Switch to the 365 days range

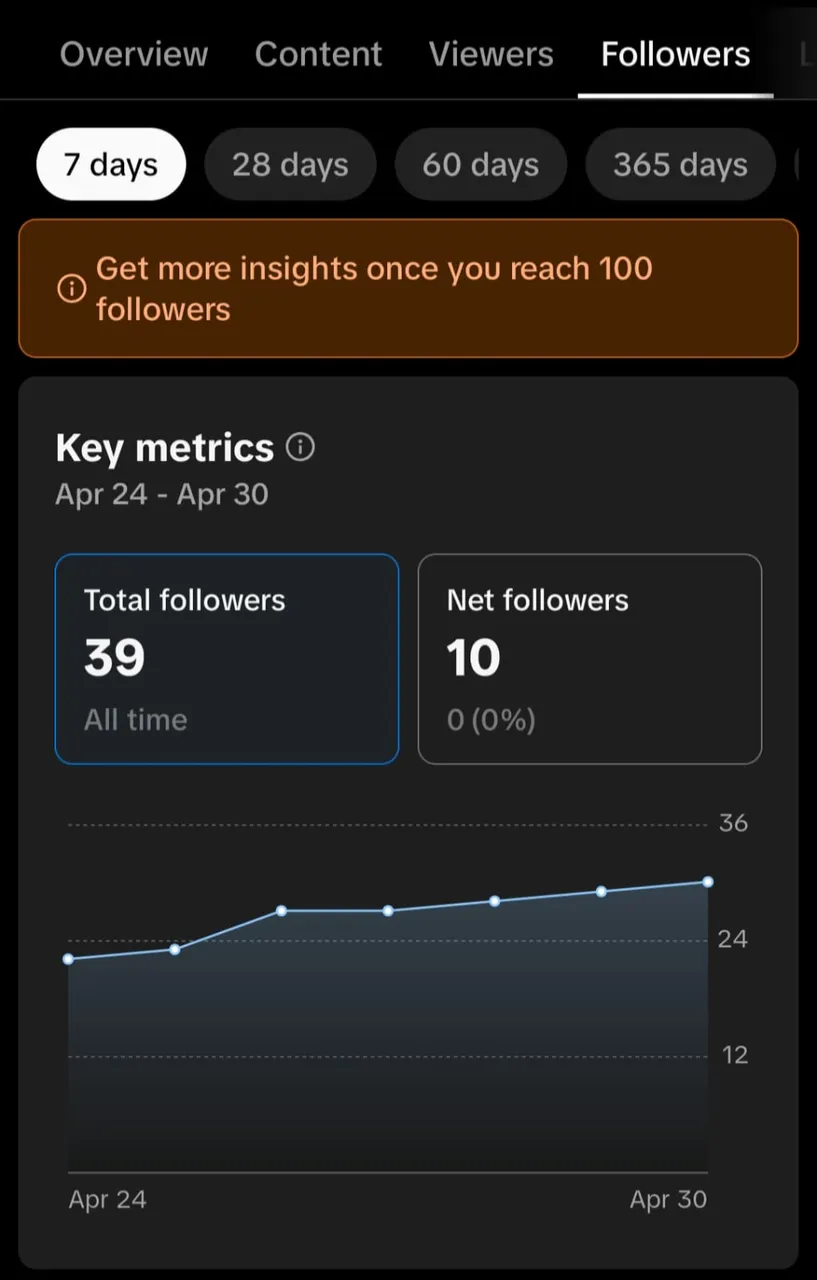point(680,164)
